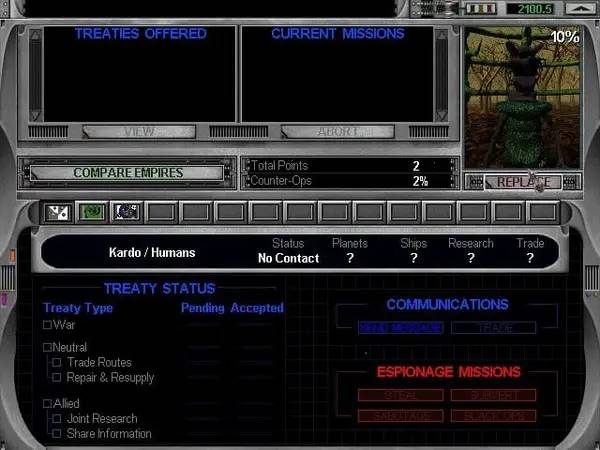Check the Joint Research treaty option
The width and height of the screenshot is (600, 450).
[x=58, y=419]
